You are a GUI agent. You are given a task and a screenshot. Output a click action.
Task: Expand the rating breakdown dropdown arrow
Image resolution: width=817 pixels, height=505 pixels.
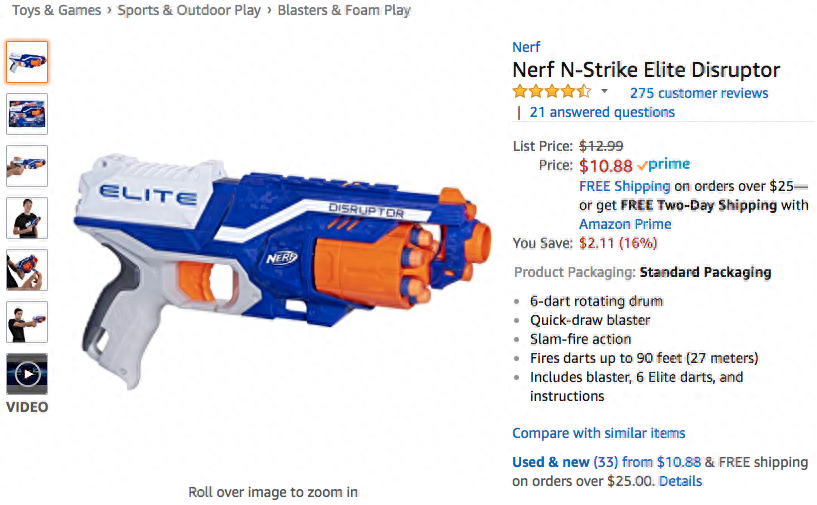604,91
